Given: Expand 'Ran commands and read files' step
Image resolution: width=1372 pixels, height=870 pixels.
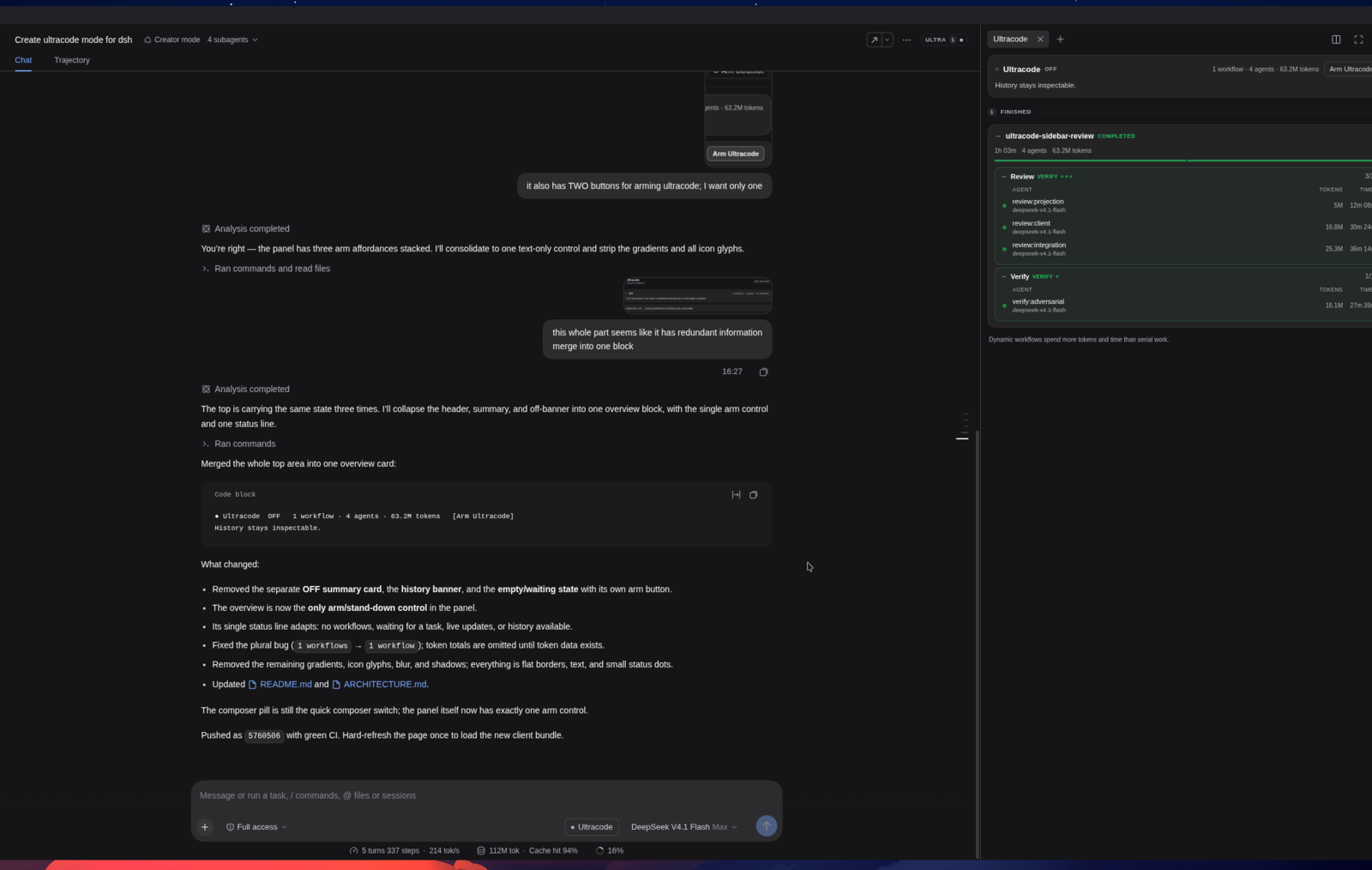Looking at the screenshot, I should pyautogui.click(x=266, y=269).
